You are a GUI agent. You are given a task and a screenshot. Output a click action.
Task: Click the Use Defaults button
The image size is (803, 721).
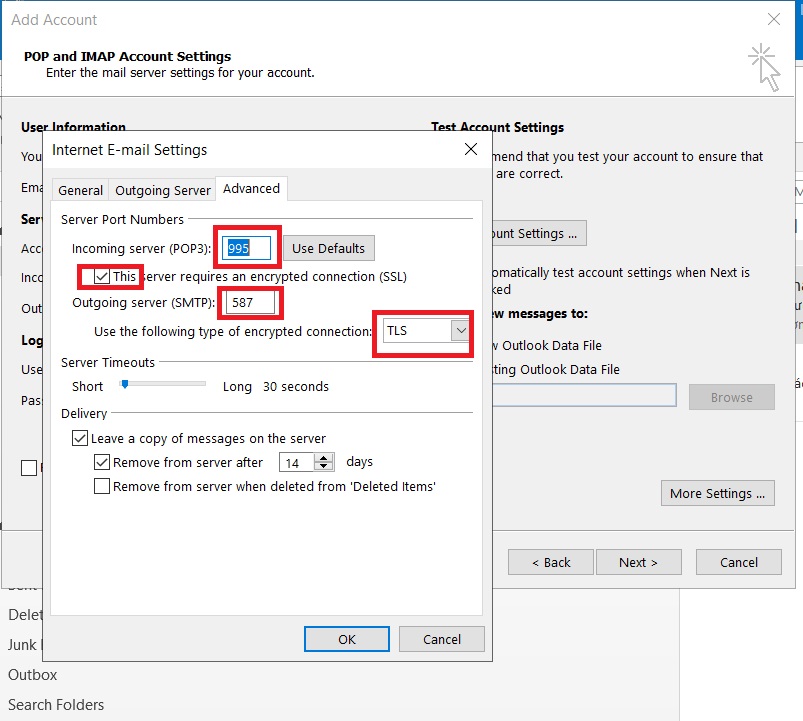[x=329, y=248]
